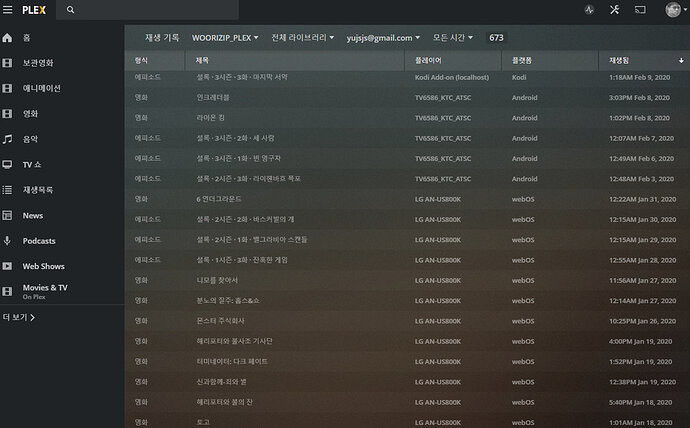Sort by the 제목 column header
Screen dimensions: 690x428
point(295,60)
